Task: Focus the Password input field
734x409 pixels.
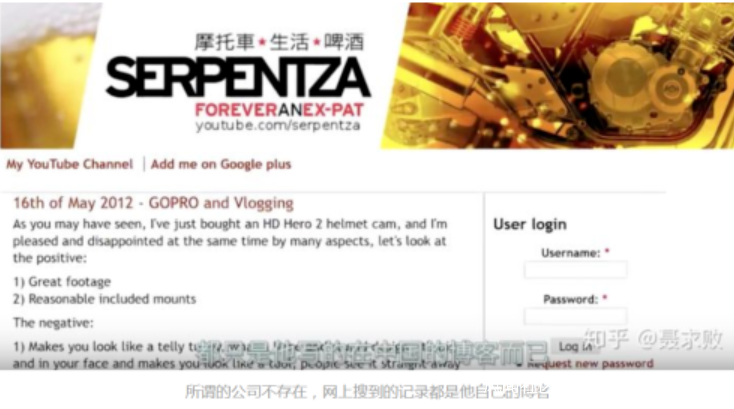Action: point(575,316)
